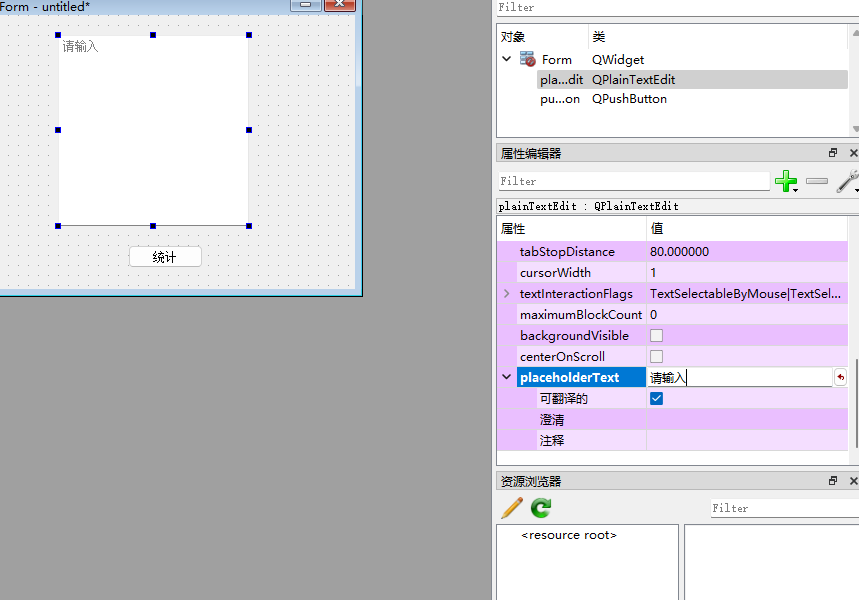Select the cursorWidth property
859x600 pixels.
point(555,272)
